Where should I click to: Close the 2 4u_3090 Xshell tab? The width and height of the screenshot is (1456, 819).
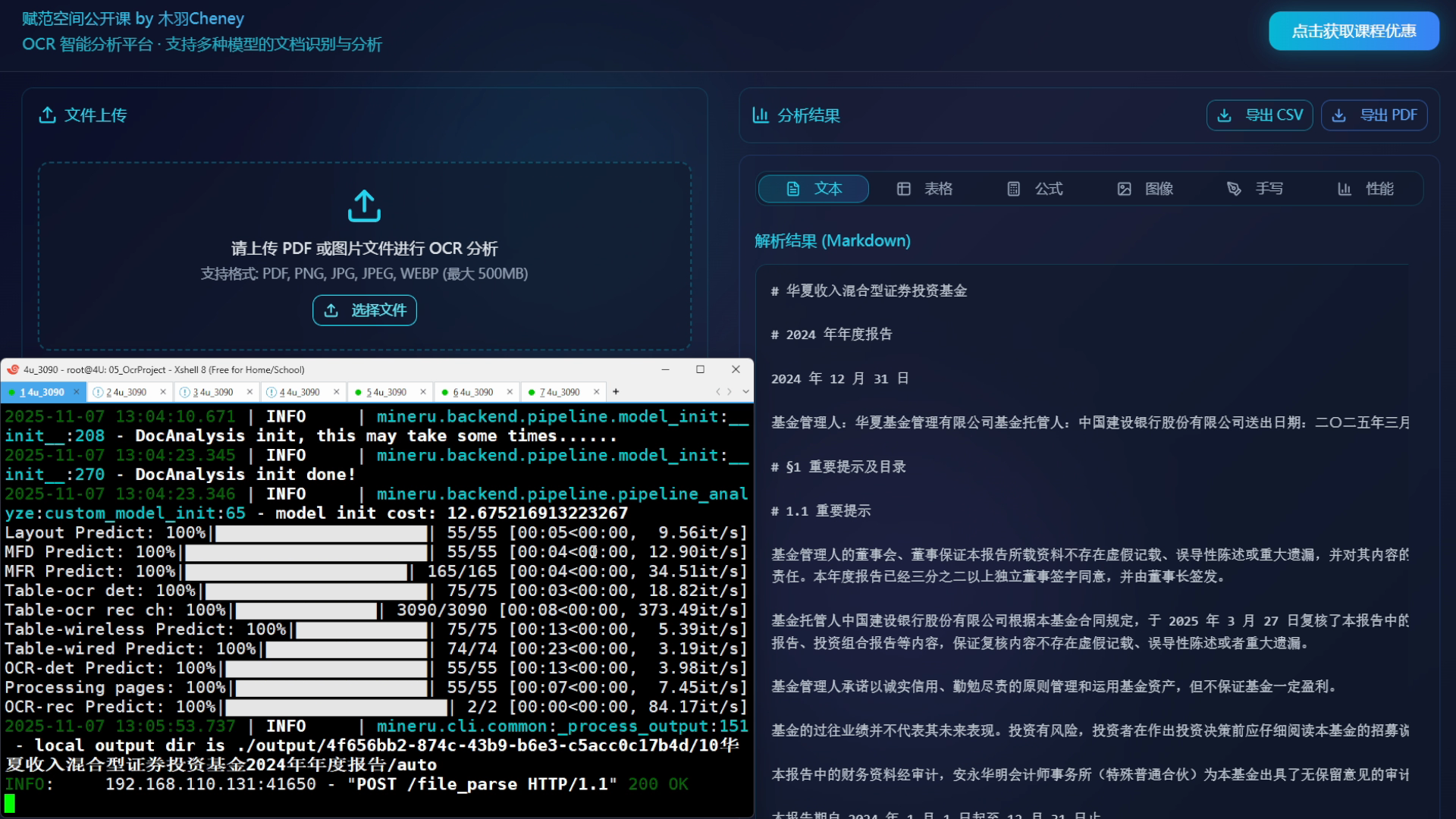coord(163,392)
